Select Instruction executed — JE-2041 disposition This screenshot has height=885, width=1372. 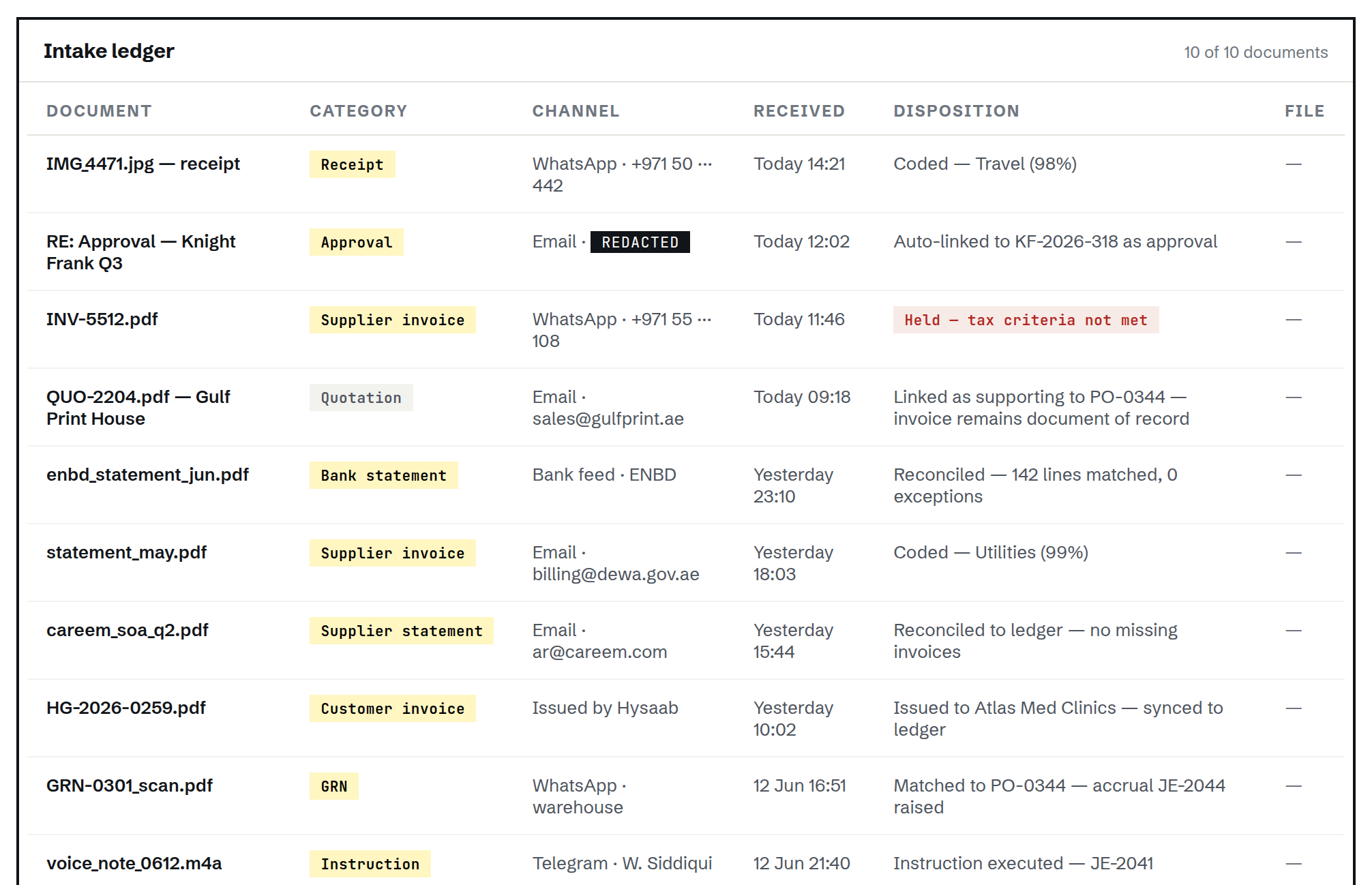(x=1023, y=863)
